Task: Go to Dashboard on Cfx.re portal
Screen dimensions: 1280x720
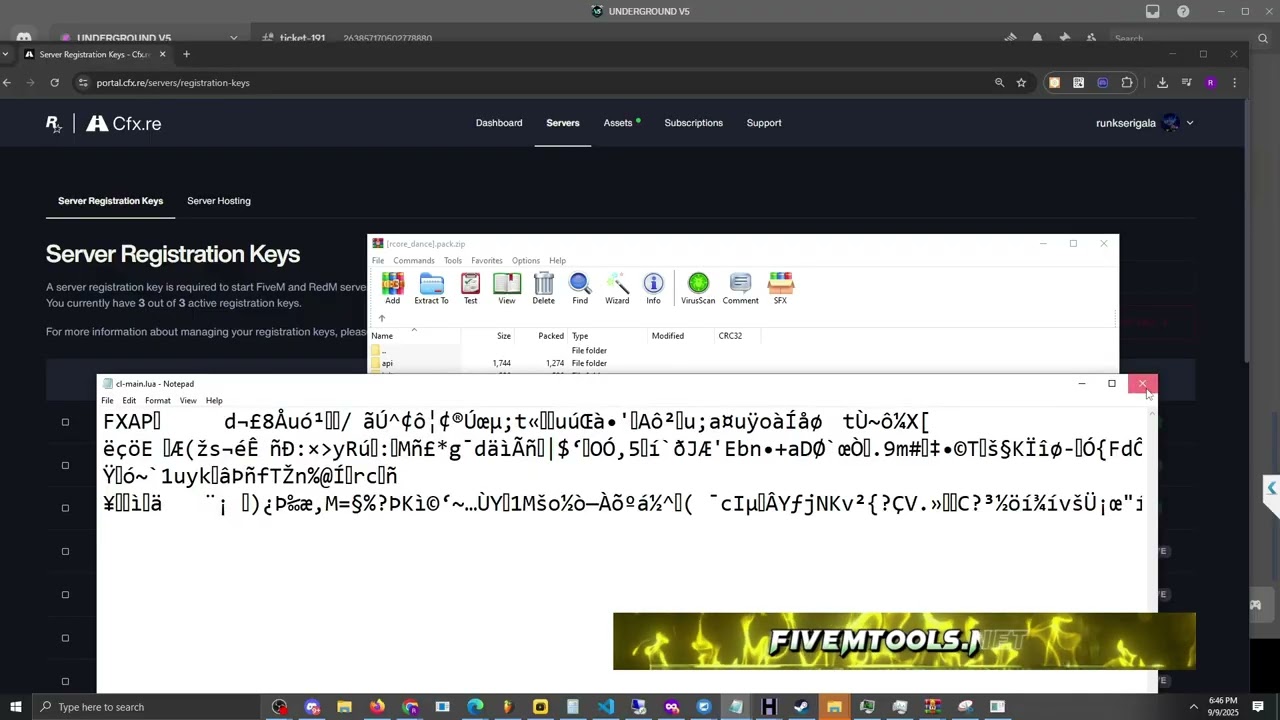Action: (499, 123)
